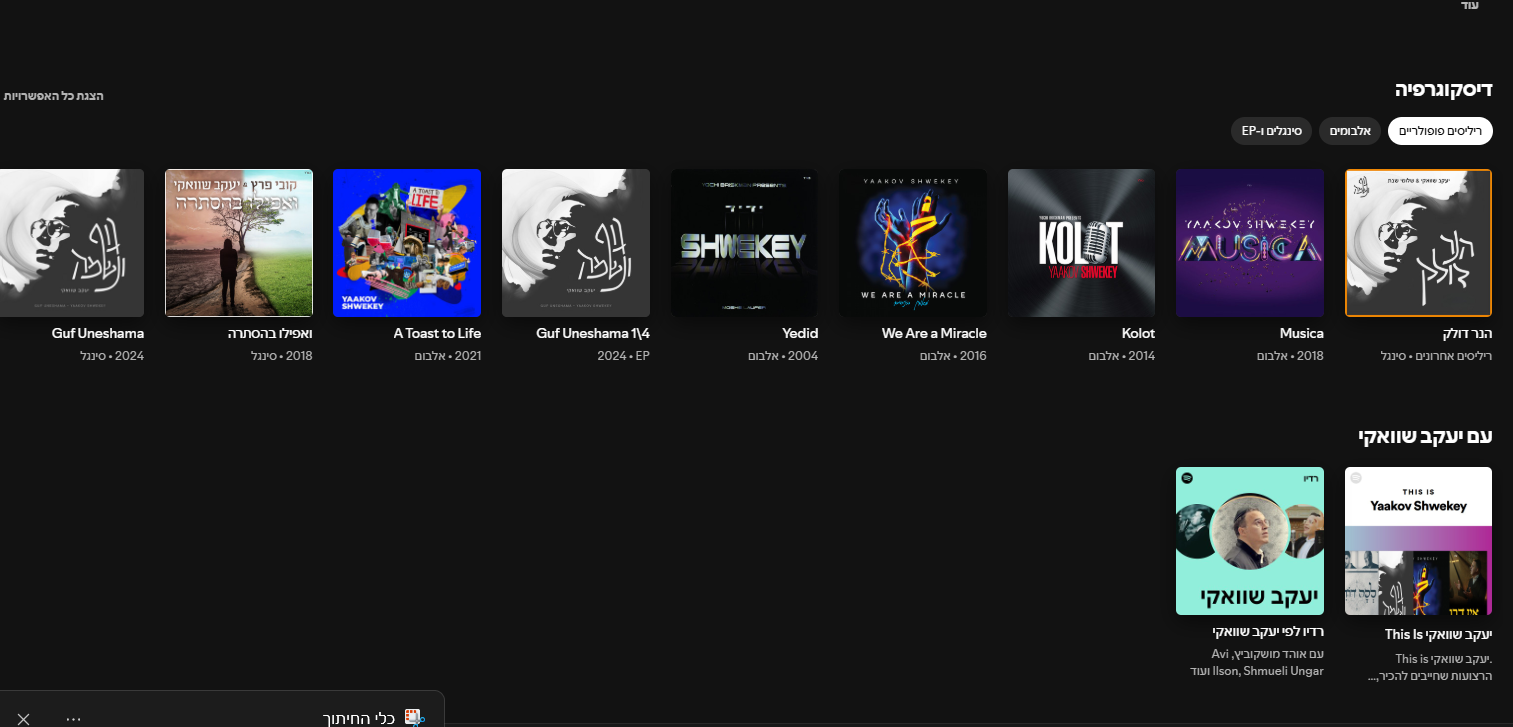Click the "2024 • EP" caption
Viewport: 1513px width, 727px height.
click(x=624, y=357)
